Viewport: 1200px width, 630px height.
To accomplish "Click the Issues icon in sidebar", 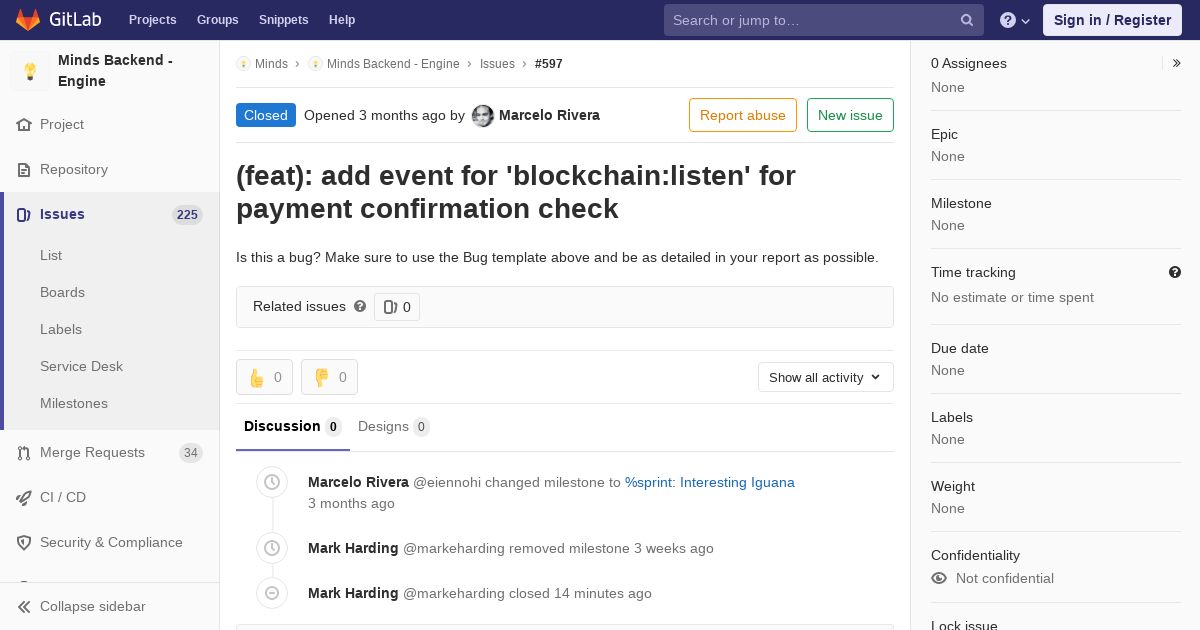I will pyautogui.click(x=24, y=215).
